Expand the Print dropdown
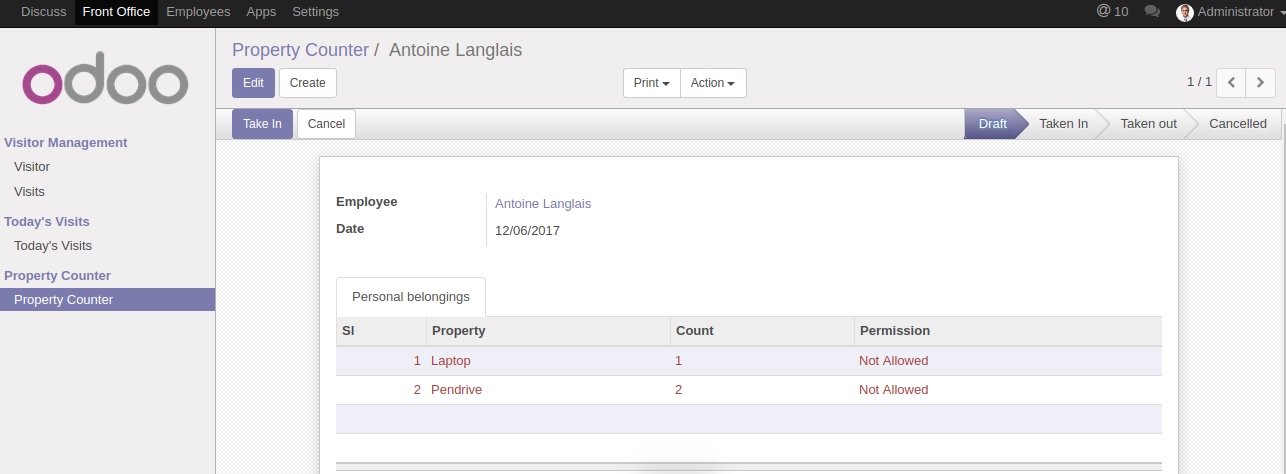The height and width of the screenshot is (474, 1286). point(651,83)
